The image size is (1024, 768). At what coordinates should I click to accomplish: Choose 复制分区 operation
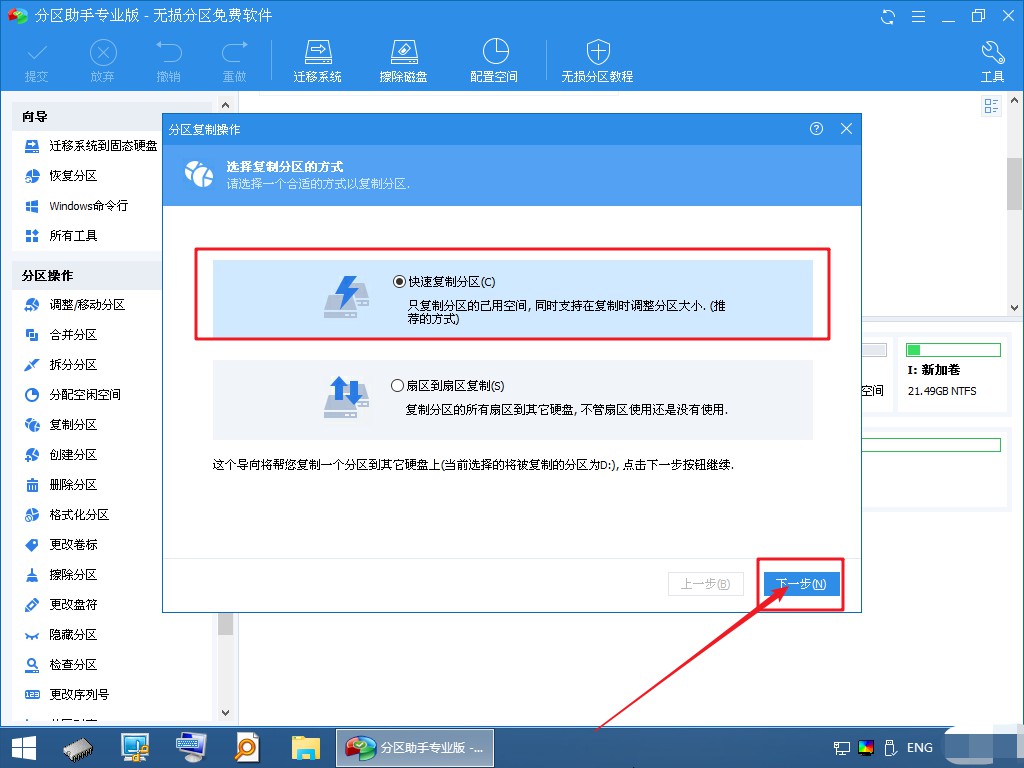click(61, 424)
